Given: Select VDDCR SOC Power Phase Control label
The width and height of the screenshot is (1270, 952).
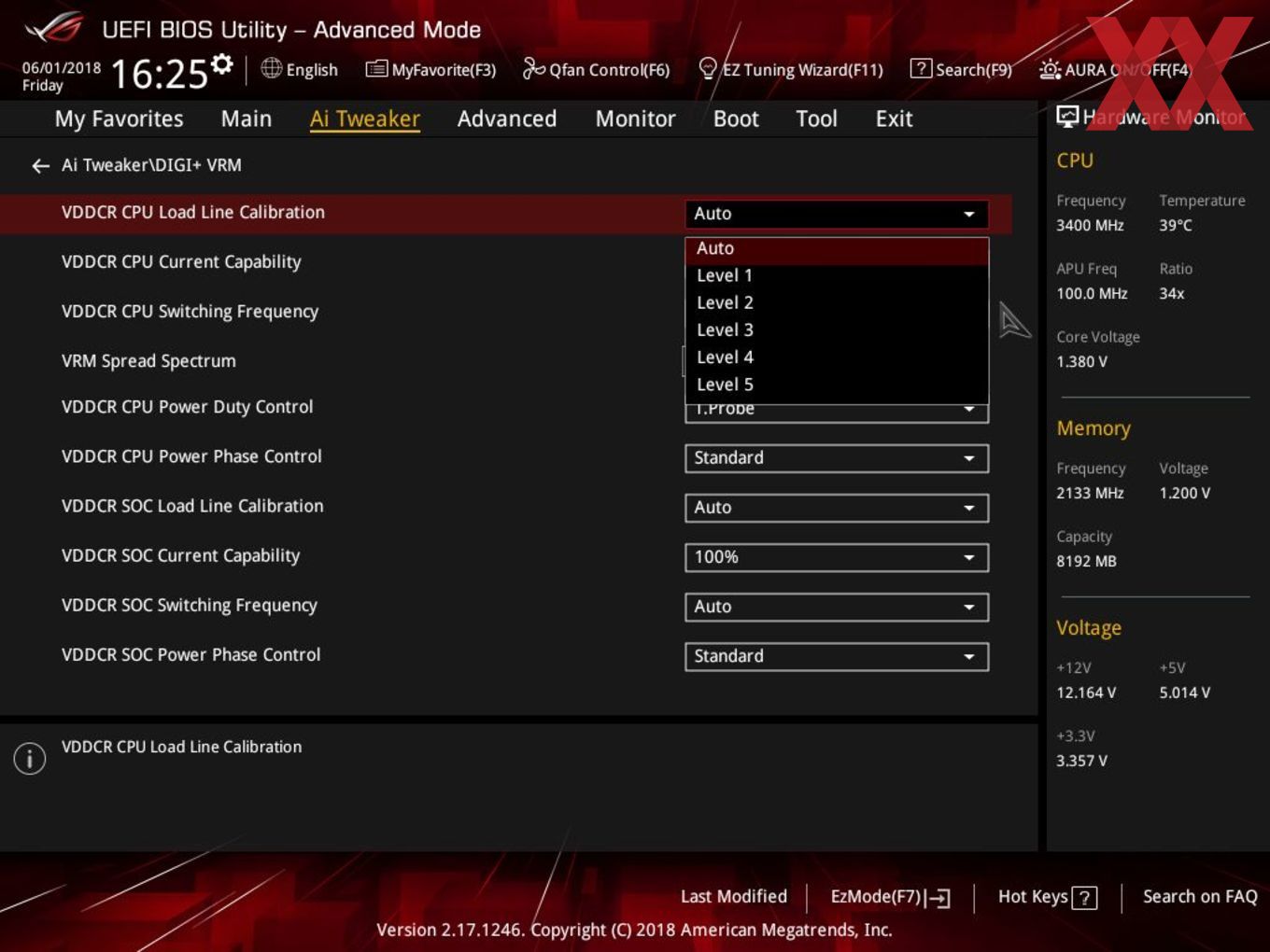Looking at the screenshot, I should point(190,654).
